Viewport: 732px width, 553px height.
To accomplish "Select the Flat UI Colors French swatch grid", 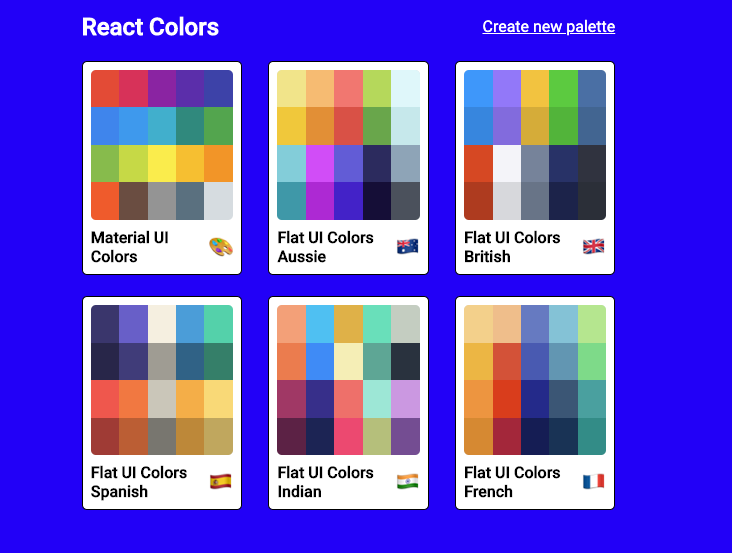I will [535, 380].
